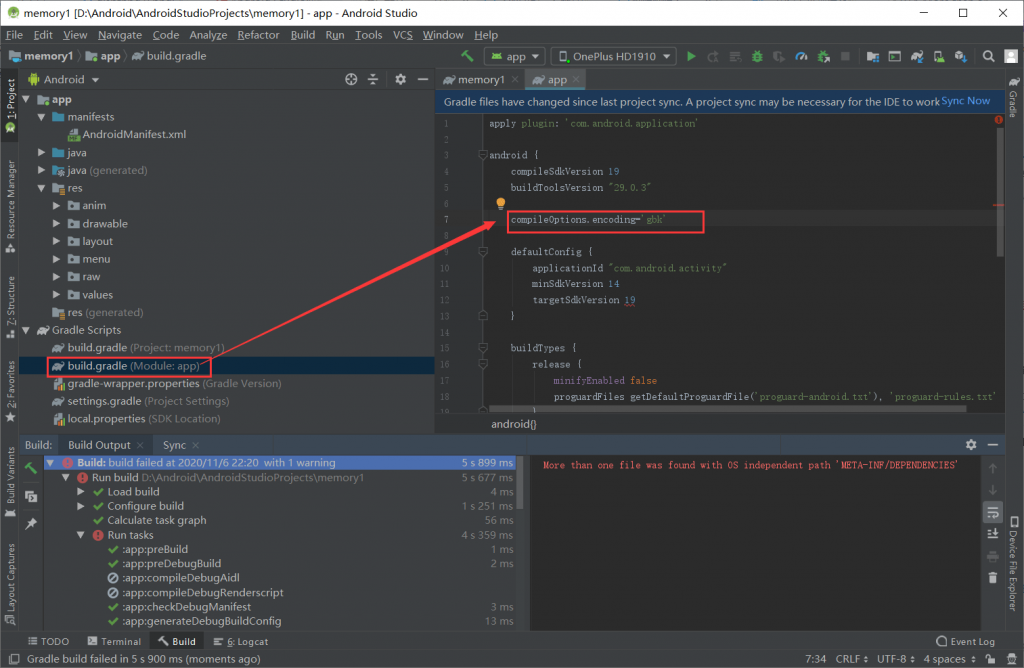Click Sync Project with Gradle Files icon
Viewport: 1024px width, 668px height.
(x=917, y=57)
